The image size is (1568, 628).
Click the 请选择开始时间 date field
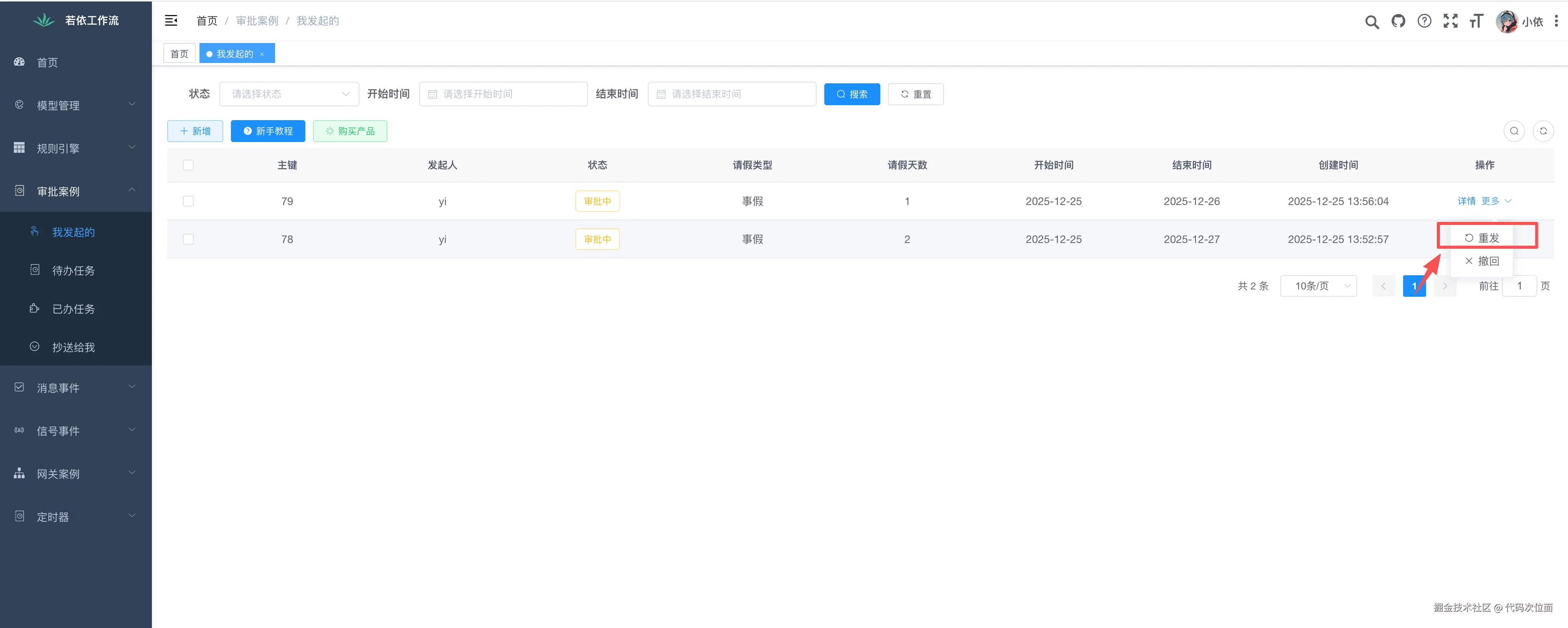click(503, 94)
